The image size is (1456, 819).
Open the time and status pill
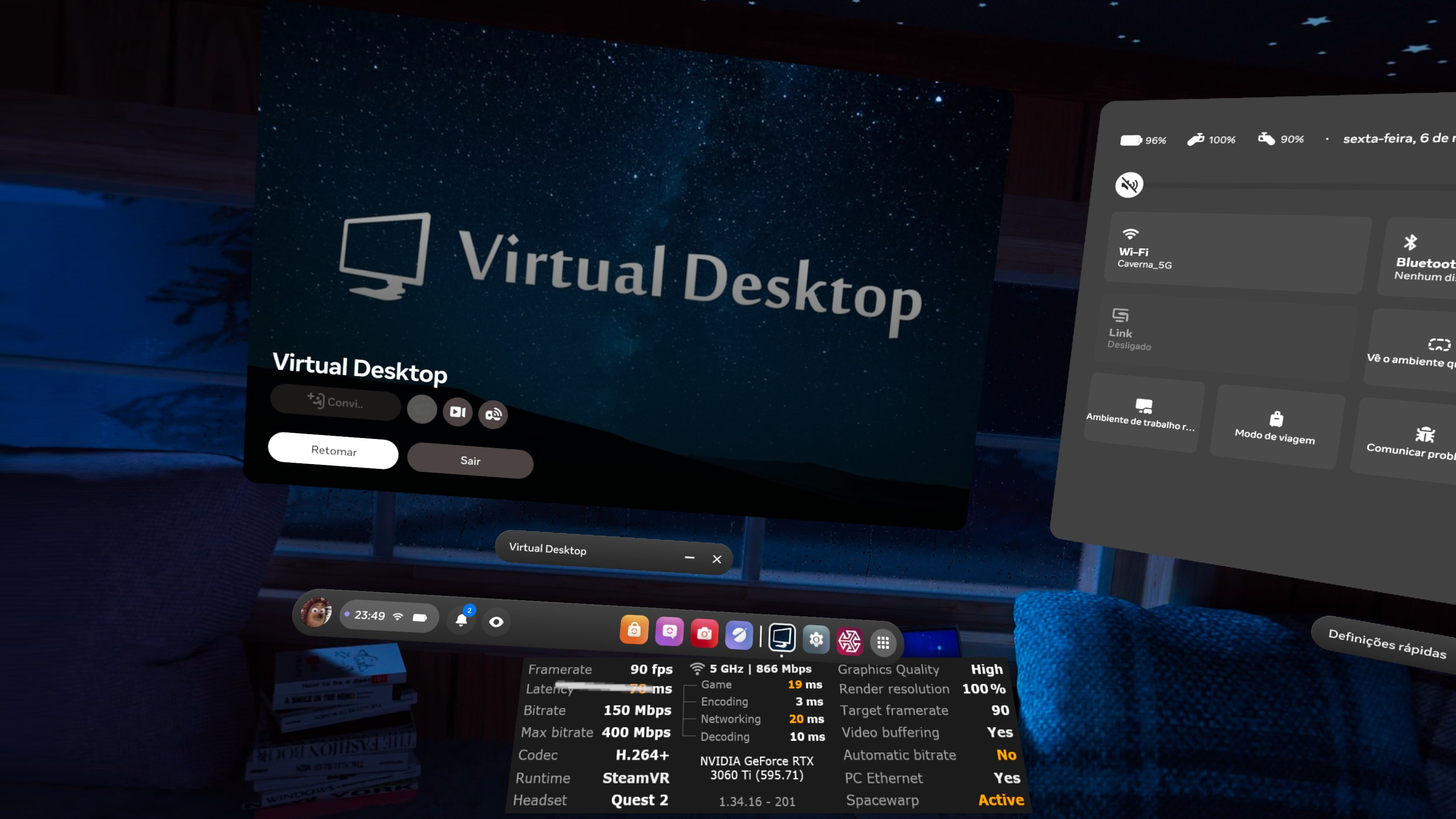tap(389, 616)
